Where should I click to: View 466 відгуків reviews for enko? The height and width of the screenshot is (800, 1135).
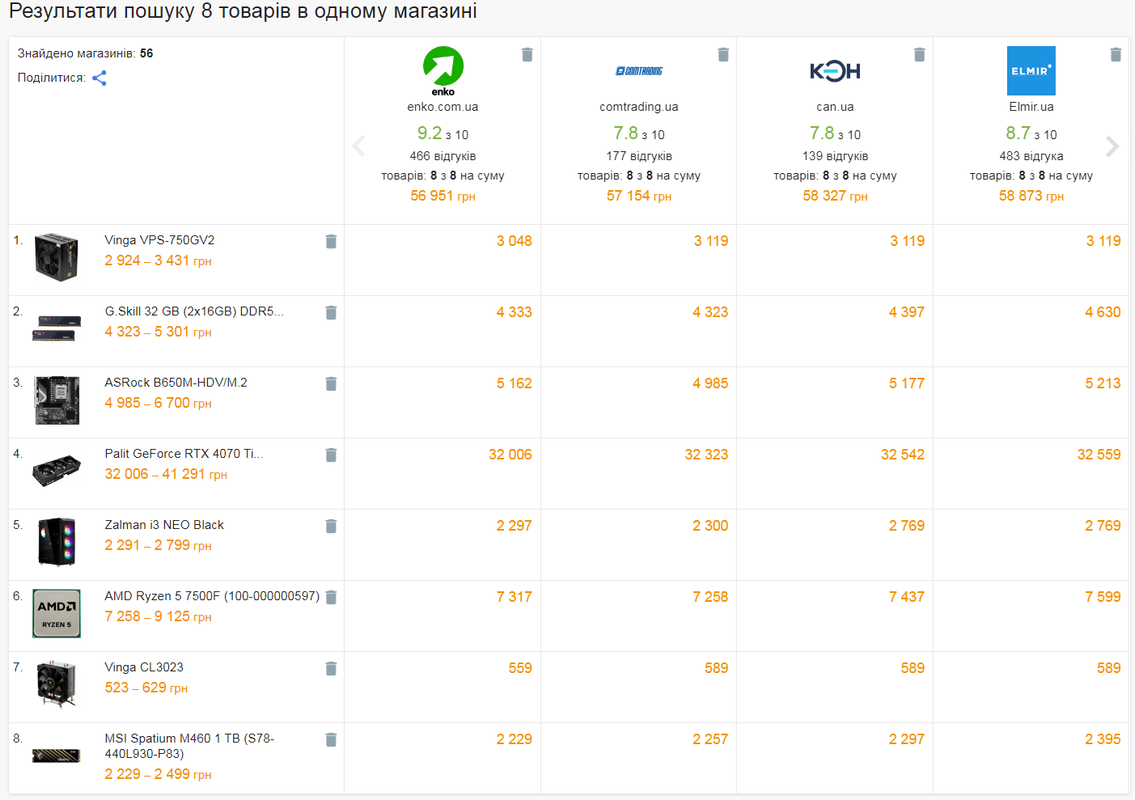tap(443, 156)
